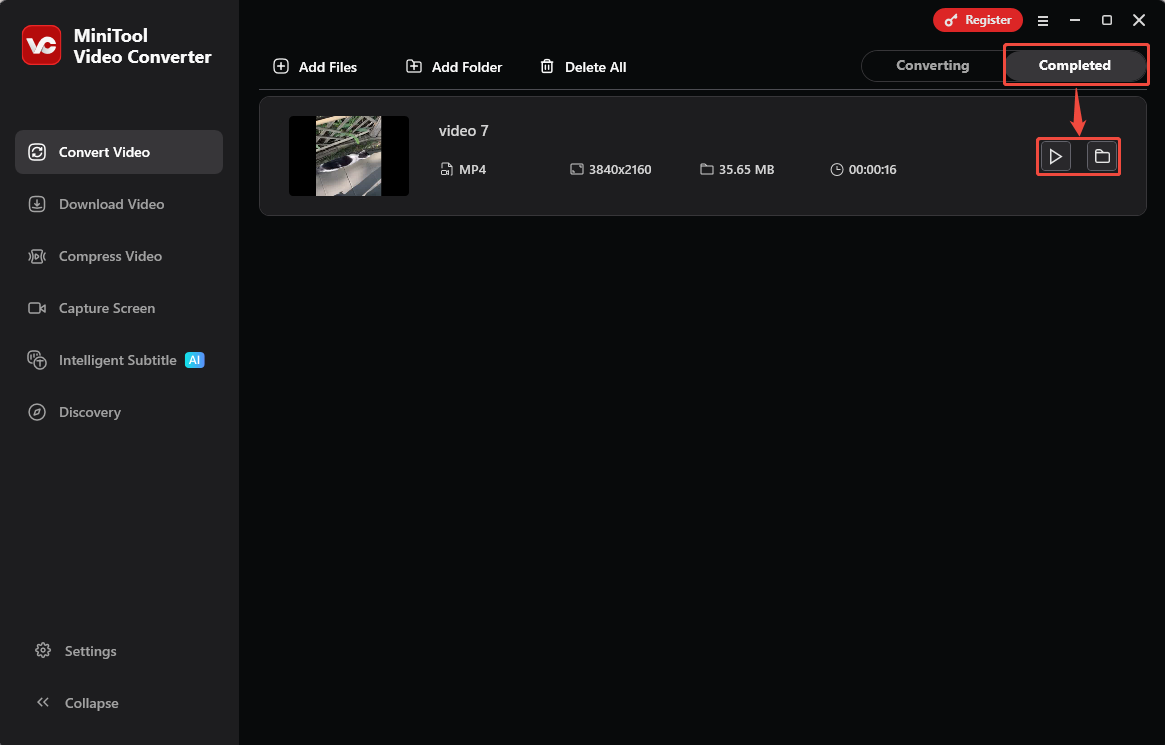The height and width of the screenshot is (745, 1165).
Task: Click the MiniTool Video Converter logo
Action: click(41, 45)
